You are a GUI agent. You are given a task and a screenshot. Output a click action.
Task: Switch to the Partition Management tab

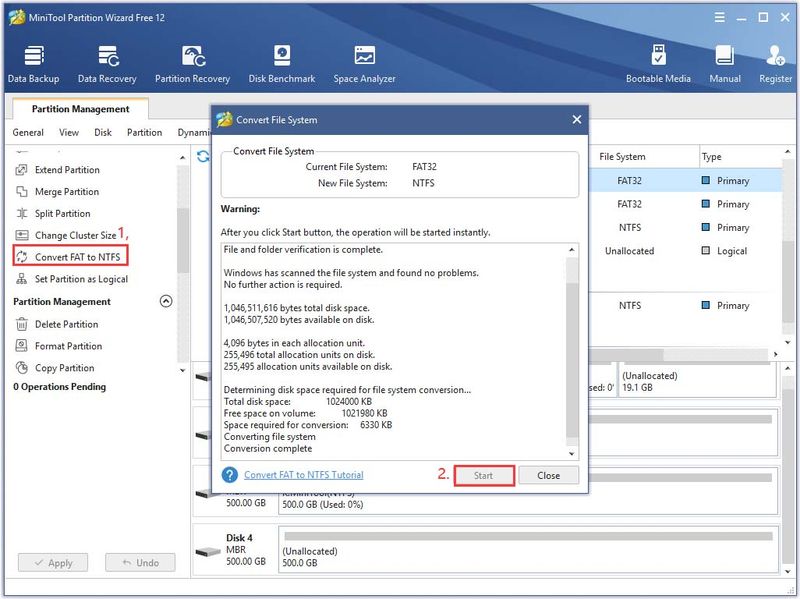point(80,109)
